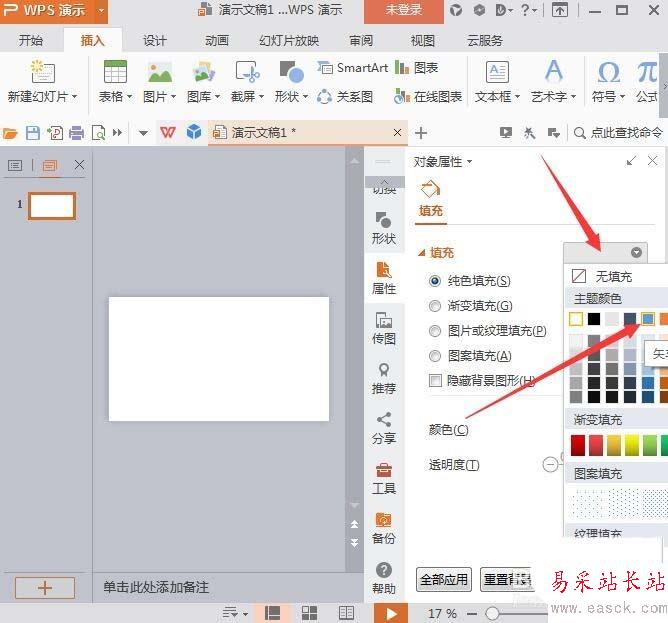Switch to Slide Show (幻灯片放映) tab
Image resolution: width=668 pixels, height=623 pixels.
click(289, 40)
